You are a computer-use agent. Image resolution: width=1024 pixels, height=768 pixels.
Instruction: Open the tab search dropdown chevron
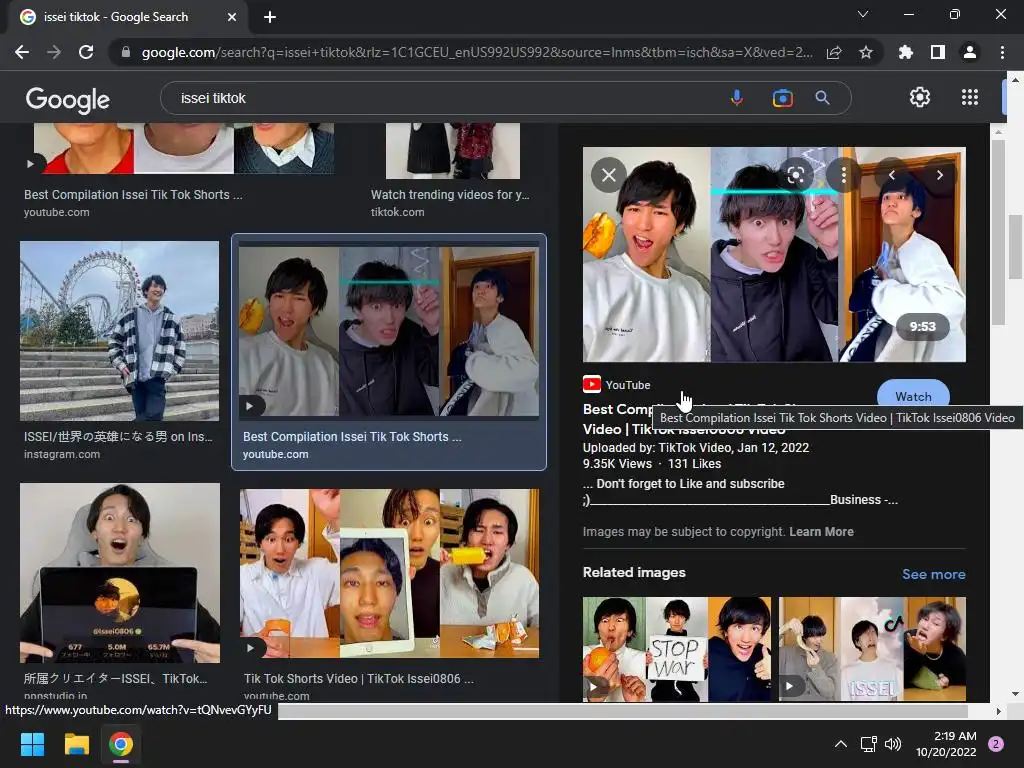click(863, 14)
